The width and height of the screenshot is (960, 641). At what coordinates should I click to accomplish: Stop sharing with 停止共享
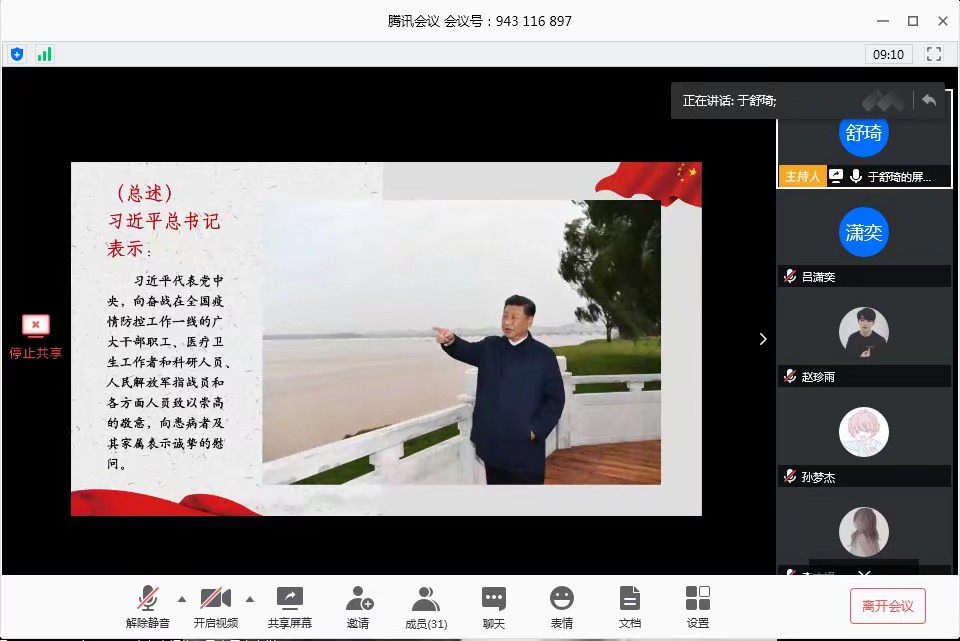(36, 337)
